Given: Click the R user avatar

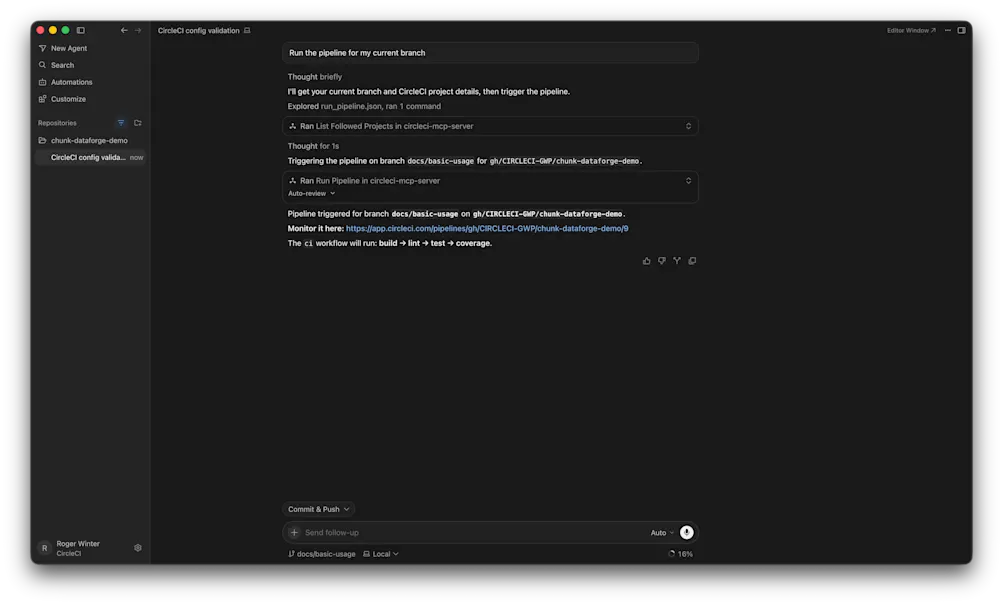Looking at the screenshot, I should 44,548.
